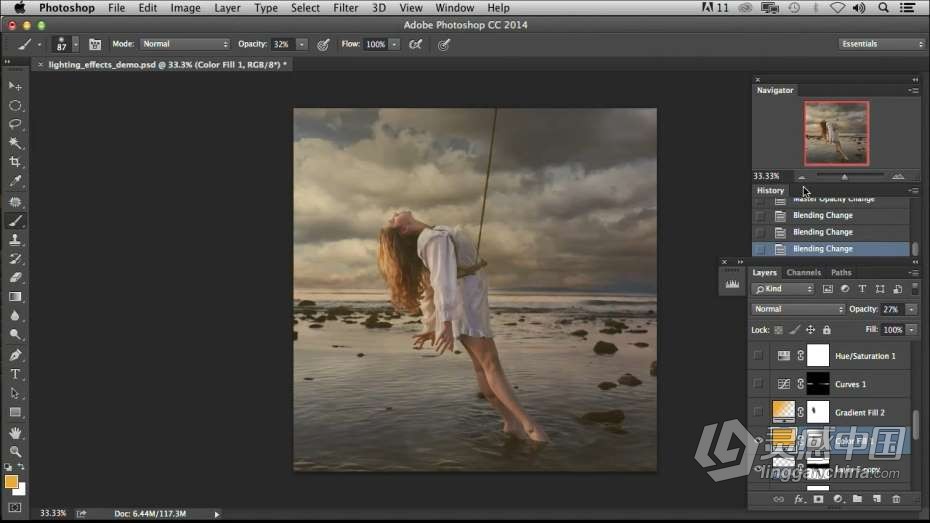
Task: Toggle pressure for size button
Action: (444, 44)
